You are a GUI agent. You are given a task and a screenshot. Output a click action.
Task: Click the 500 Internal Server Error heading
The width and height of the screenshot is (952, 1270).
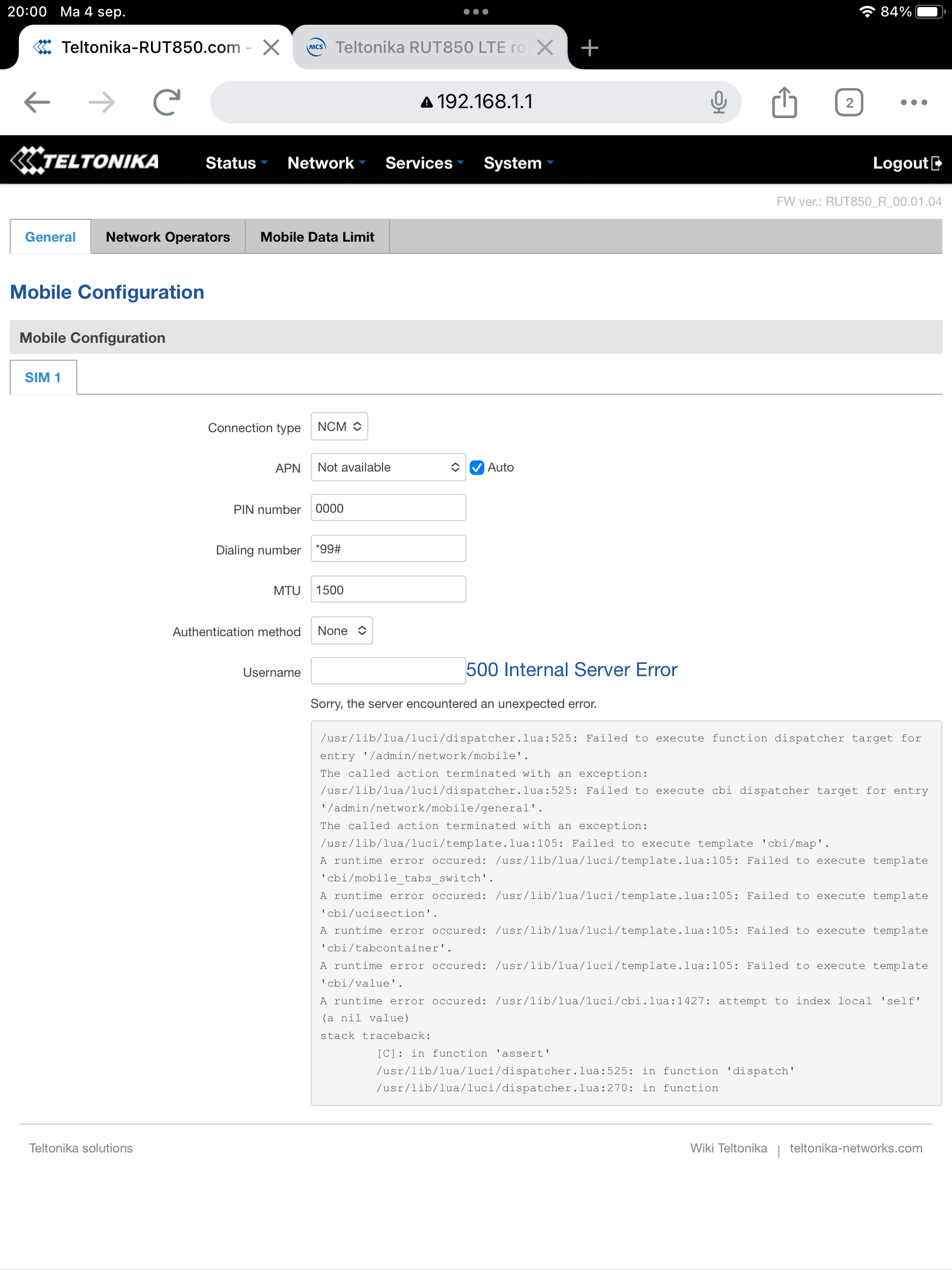(572, 670)
